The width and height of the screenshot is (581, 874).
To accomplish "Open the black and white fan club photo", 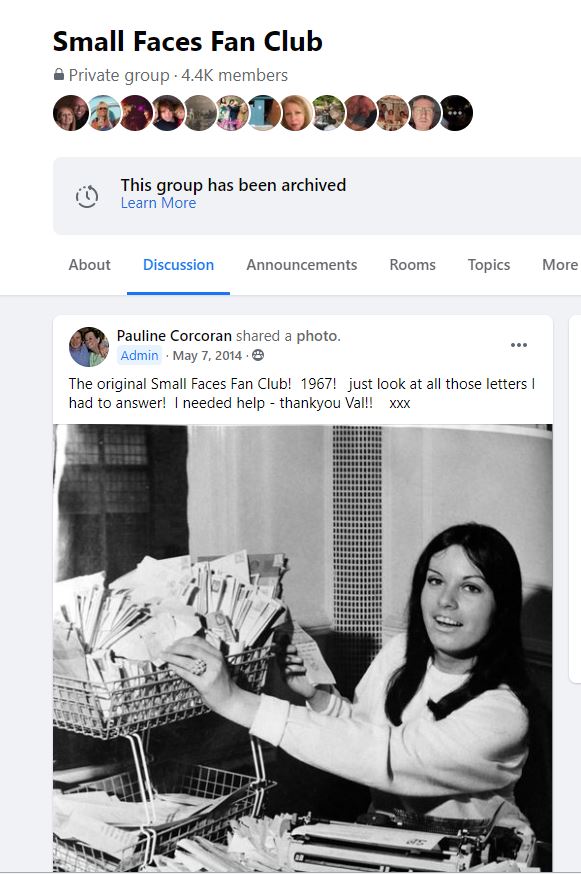I will tap(303, 648).
